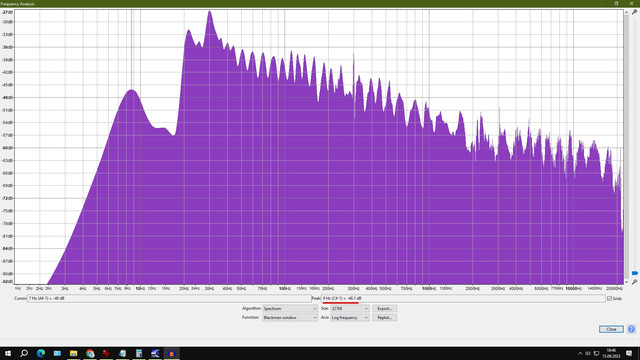Click the scrollbar up arrow at the plot's top right
Screen dimensions: 640x360
pos(626,12)
